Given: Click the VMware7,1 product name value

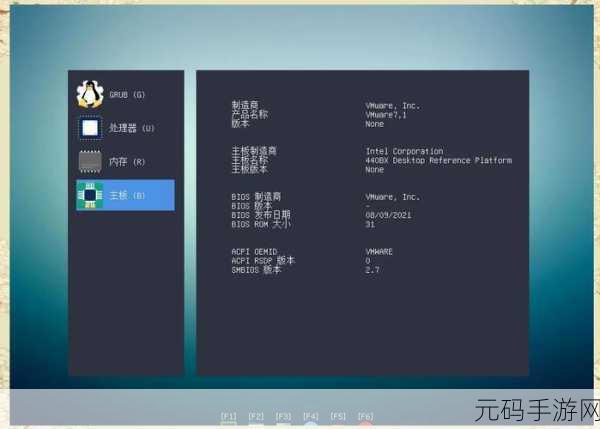Looking at the screenshot, I should [386, 115].
